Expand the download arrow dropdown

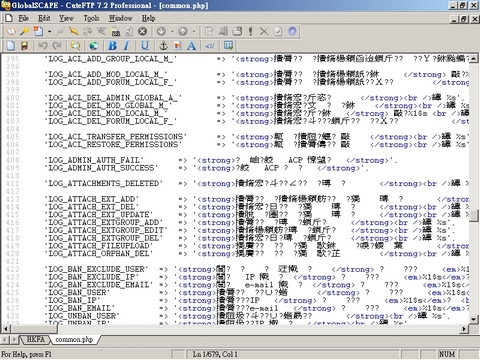(172, 32)
